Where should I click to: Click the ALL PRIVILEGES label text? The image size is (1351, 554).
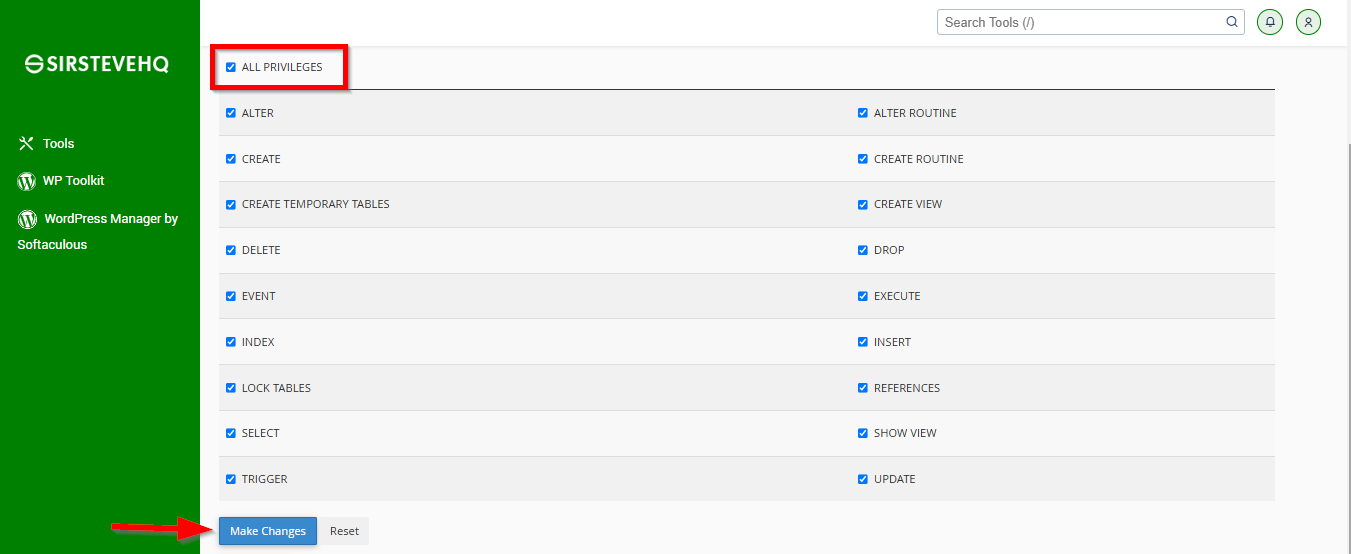pyautogui.click(x=282, y=68)
